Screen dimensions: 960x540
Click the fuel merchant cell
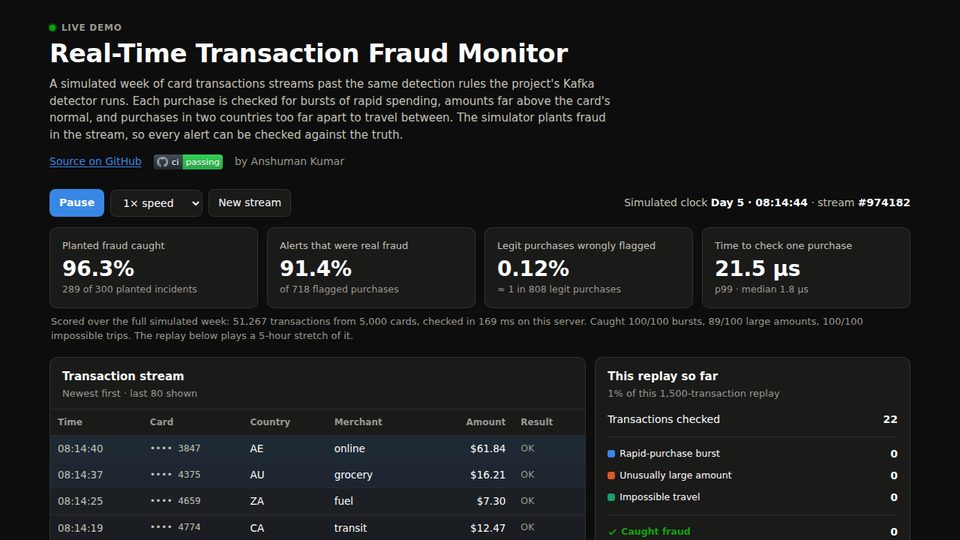(x=343, y=501)
